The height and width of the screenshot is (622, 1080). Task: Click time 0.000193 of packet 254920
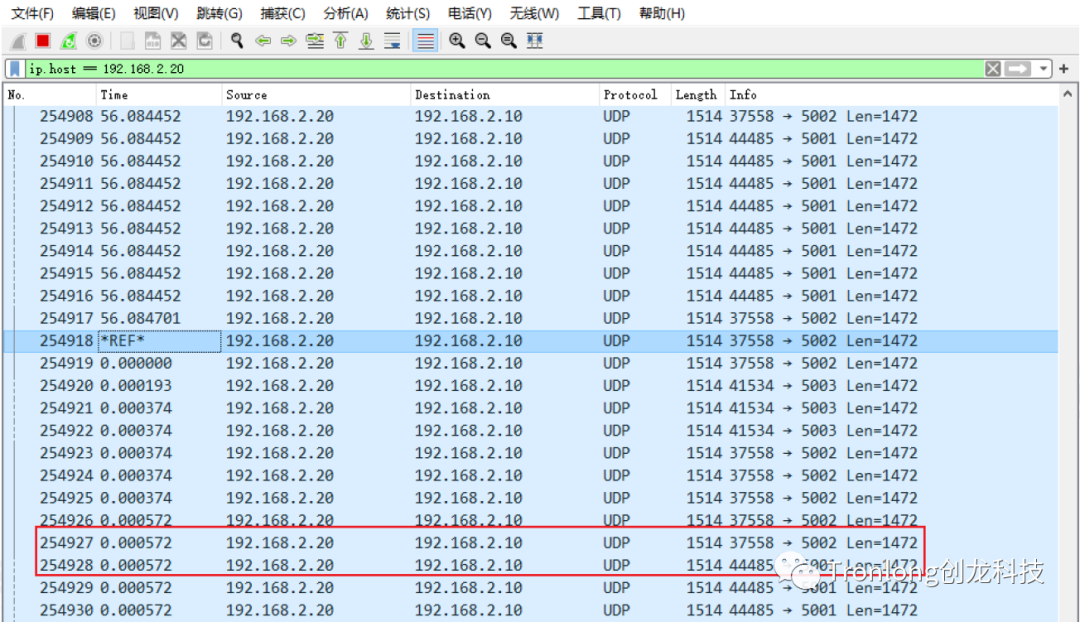coord(136,386)
